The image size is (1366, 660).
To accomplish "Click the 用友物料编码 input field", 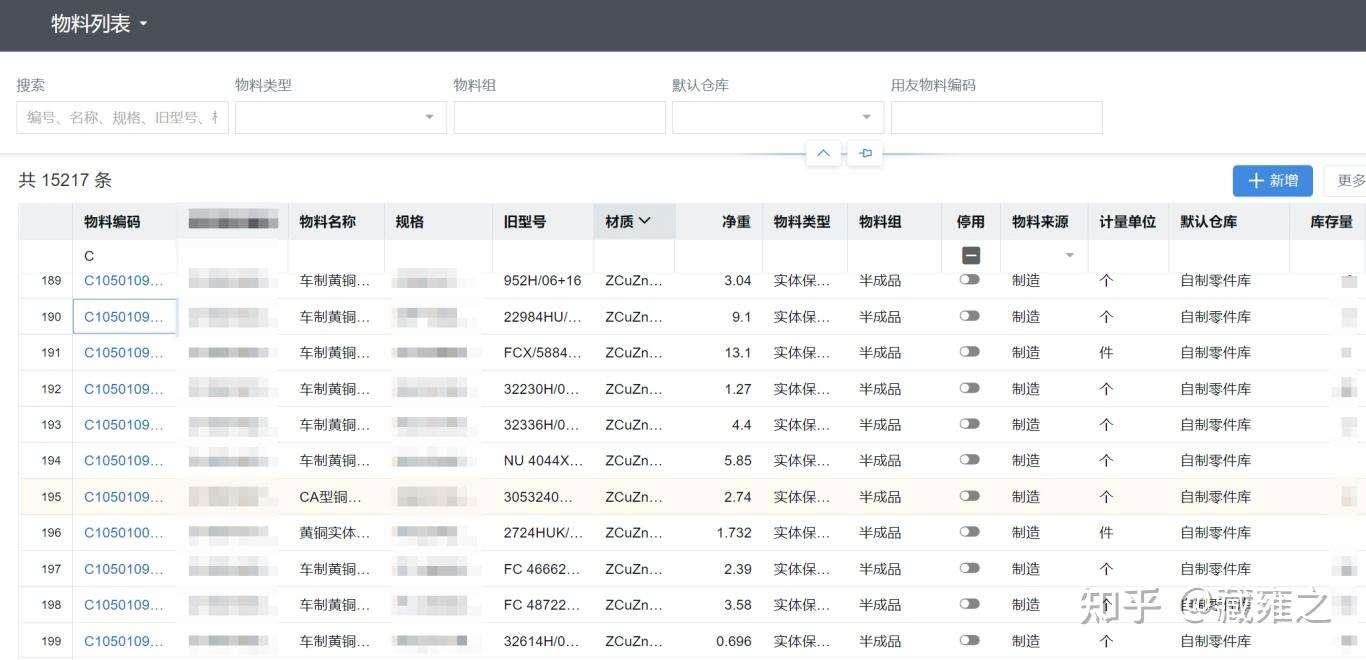I will point(997,118).
